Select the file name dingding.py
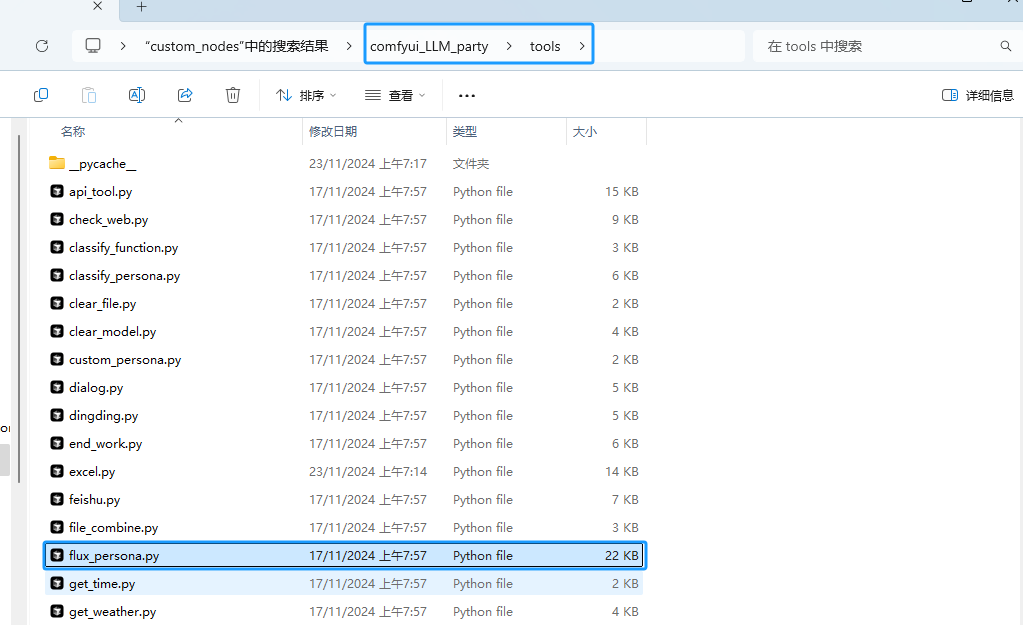Viewport: 1023px width, 625px height. click(x=104, y=416)
